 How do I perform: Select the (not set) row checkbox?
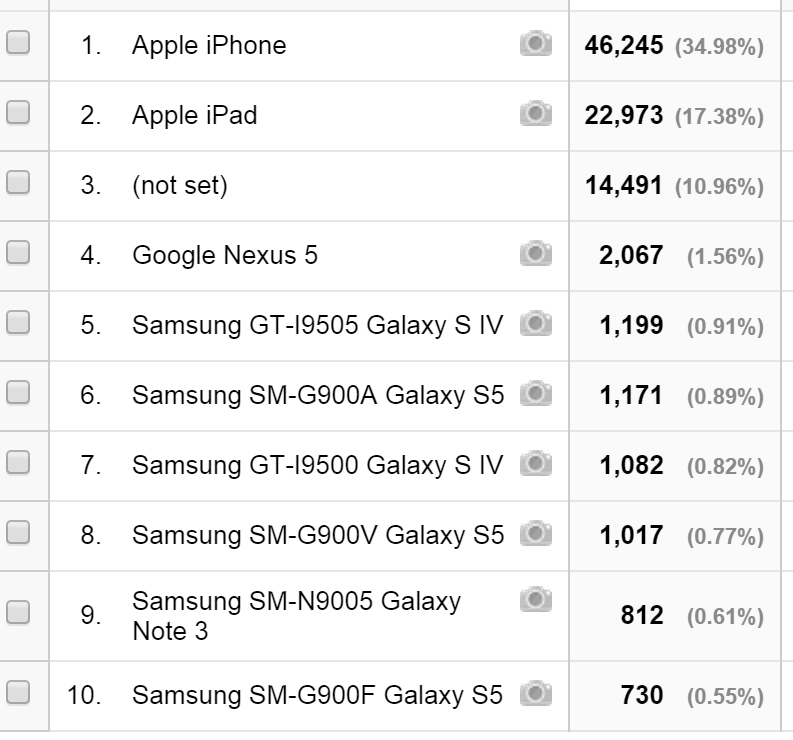click(x=18, y=182)
